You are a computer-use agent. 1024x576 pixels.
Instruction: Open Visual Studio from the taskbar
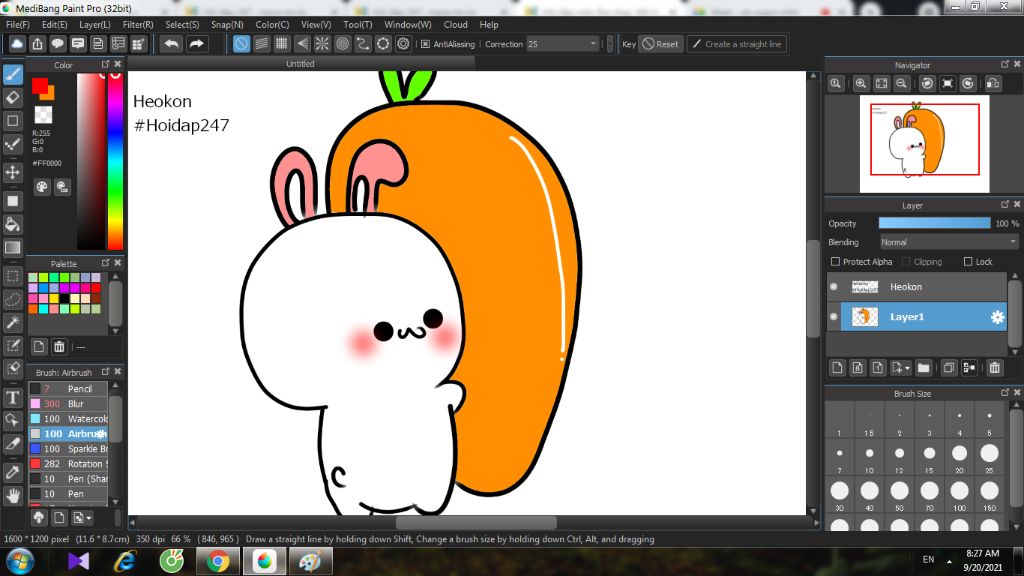click(78, 562)
